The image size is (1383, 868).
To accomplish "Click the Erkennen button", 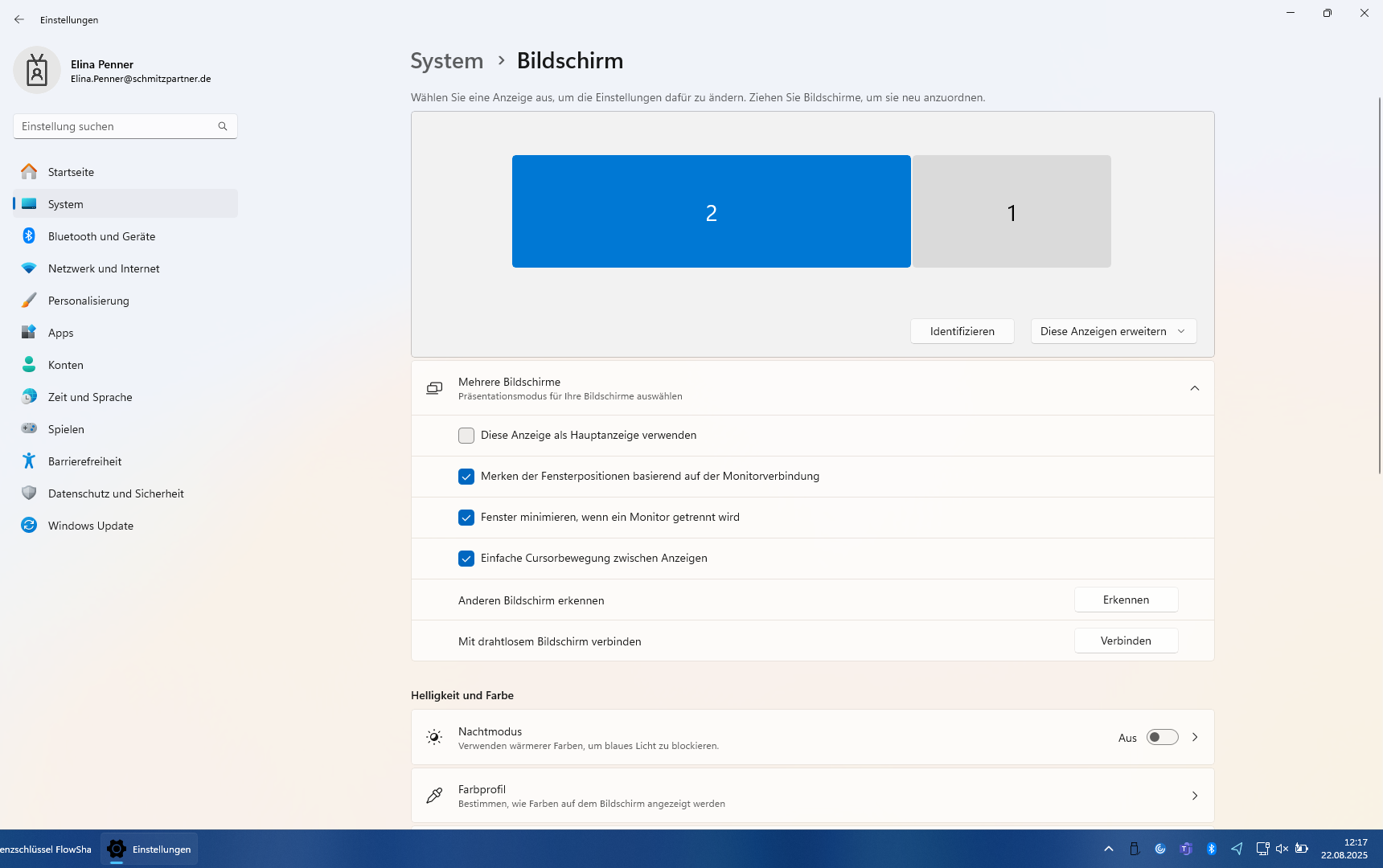I will (x=1126, y=600).
